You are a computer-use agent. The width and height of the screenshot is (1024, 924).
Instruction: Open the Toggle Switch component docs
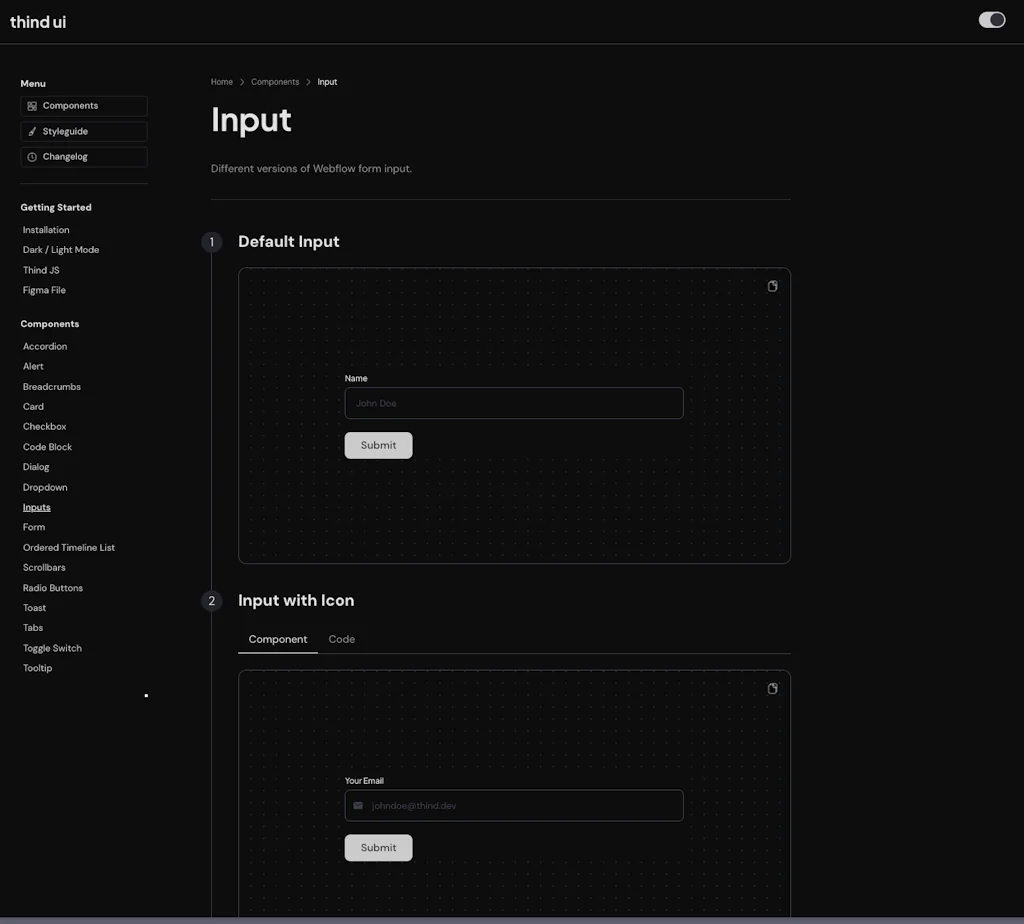[51, 647]
